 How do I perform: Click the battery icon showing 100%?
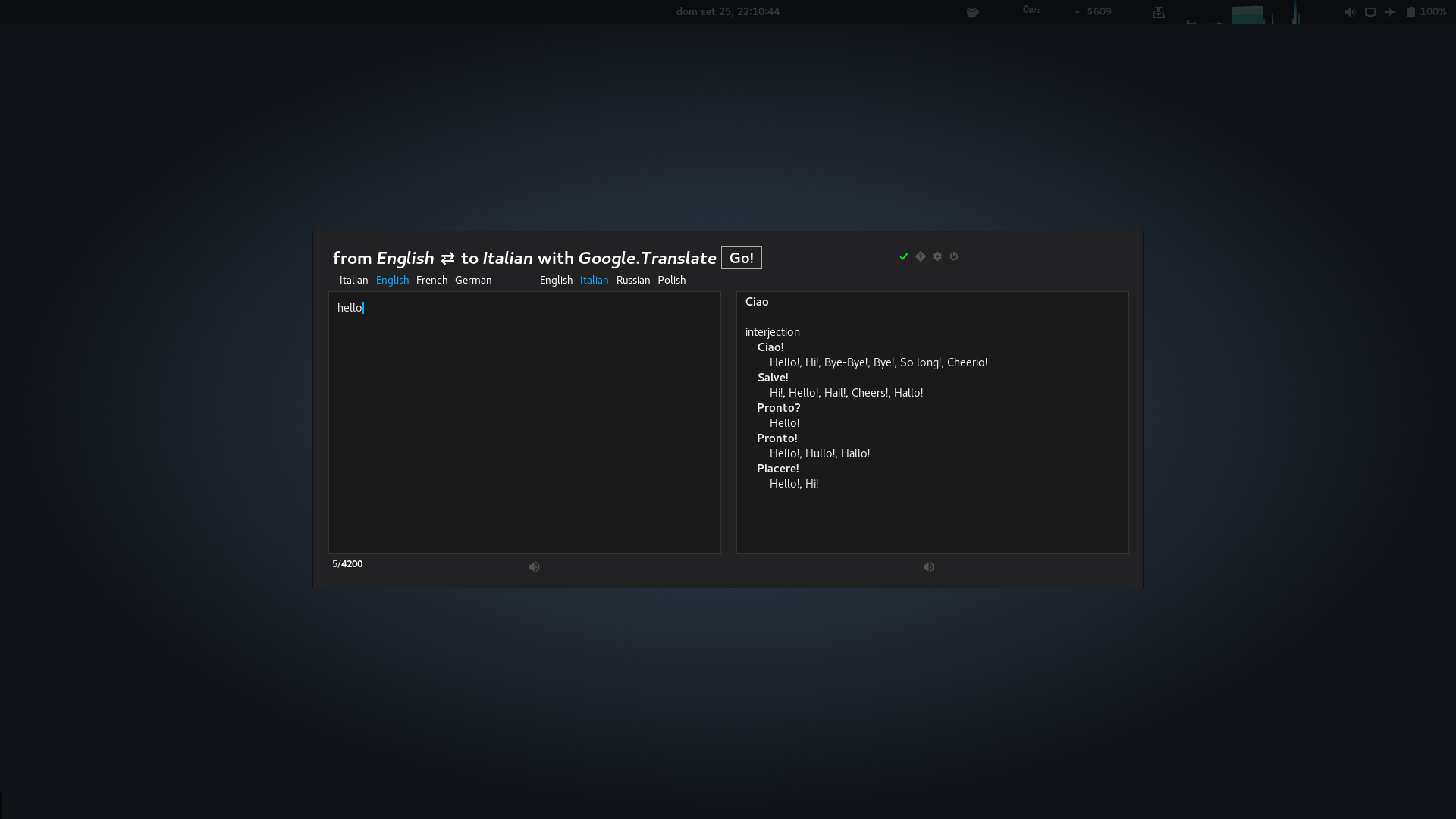pyautogui.click(x=1411, y=12)
